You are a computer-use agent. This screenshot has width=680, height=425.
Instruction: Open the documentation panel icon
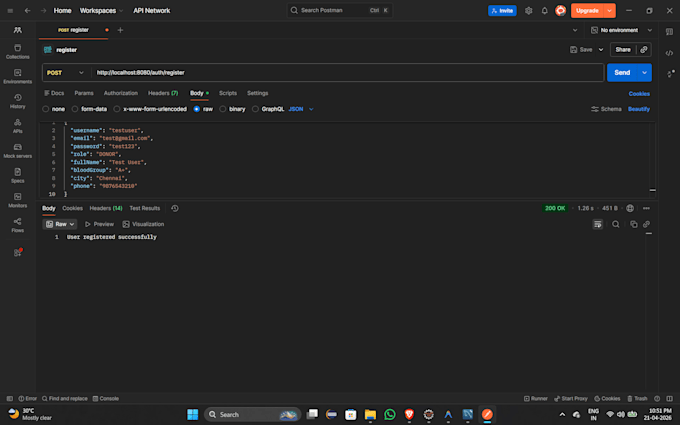click(x=669, y=32)
